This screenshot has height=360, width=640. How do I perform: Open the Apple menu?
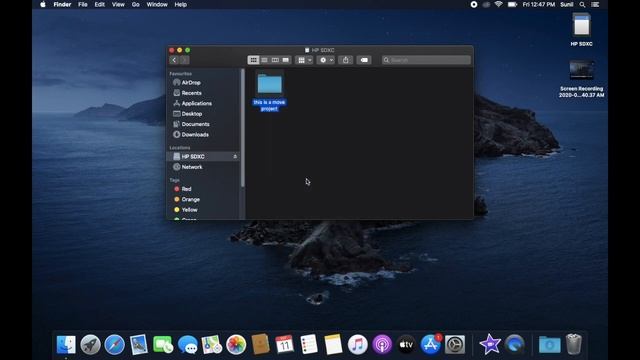coord(43,4)
